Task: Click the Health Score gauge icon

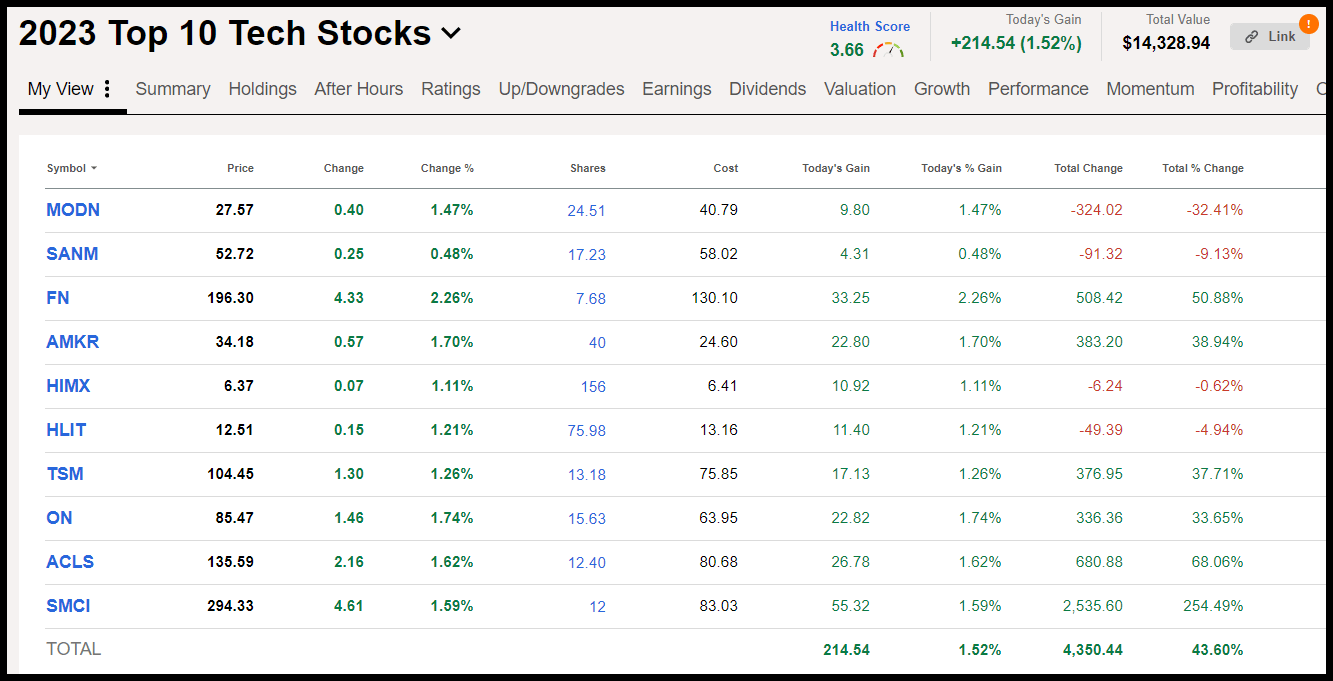Action: (x=887, y=50)
